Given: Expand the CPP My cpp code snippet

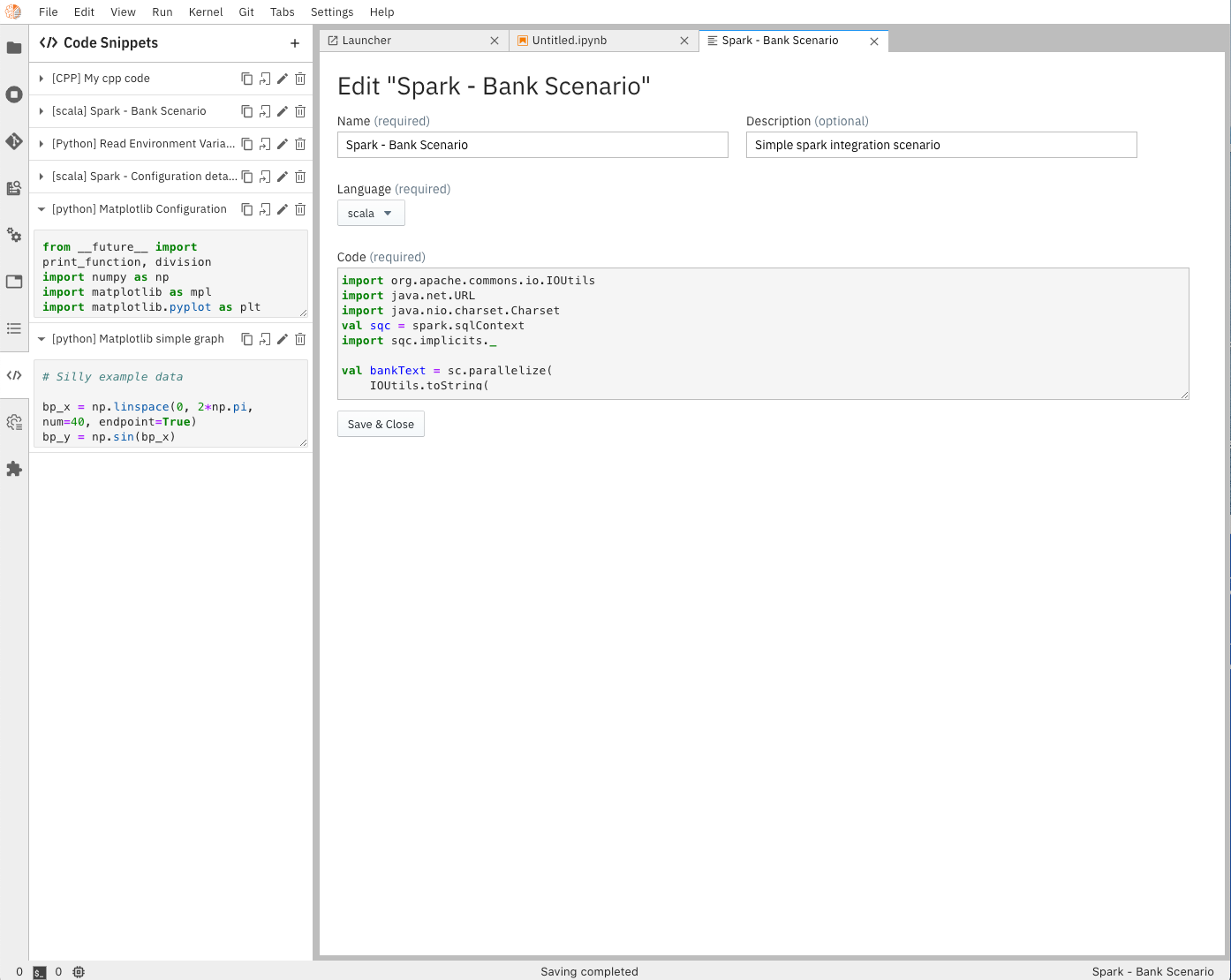Looking at the screenshot, I should (42, 78).
